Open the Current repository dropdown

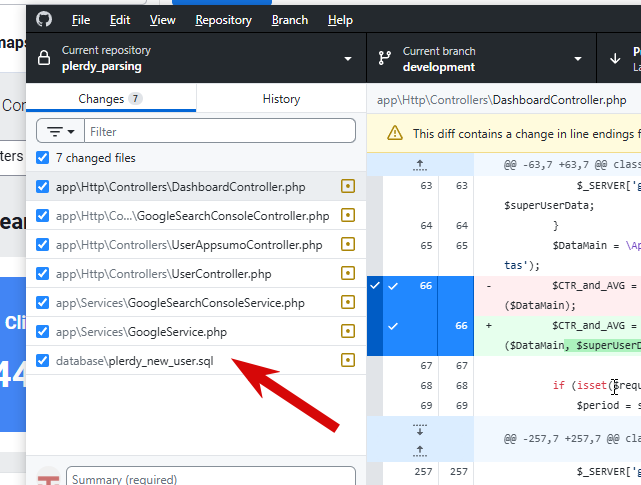(x=196, y=58)
